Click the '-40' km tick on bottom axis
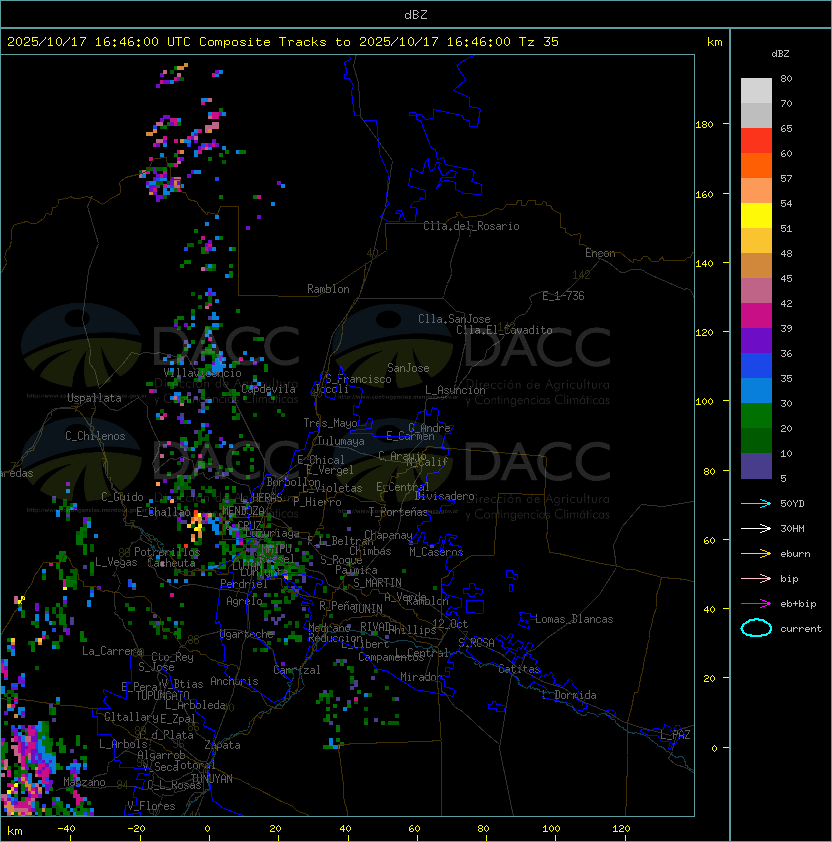The image size is (832, 842). [x=66, y=829]
